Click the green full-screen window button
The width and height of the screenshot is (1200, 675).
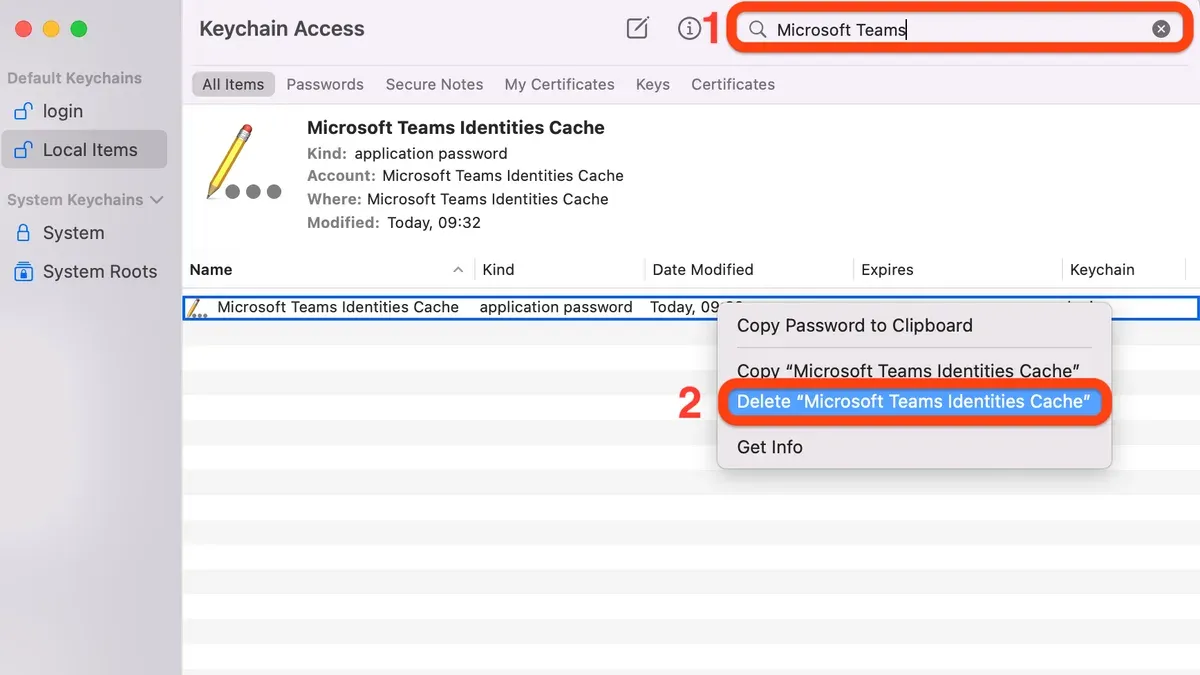[79, 29]
